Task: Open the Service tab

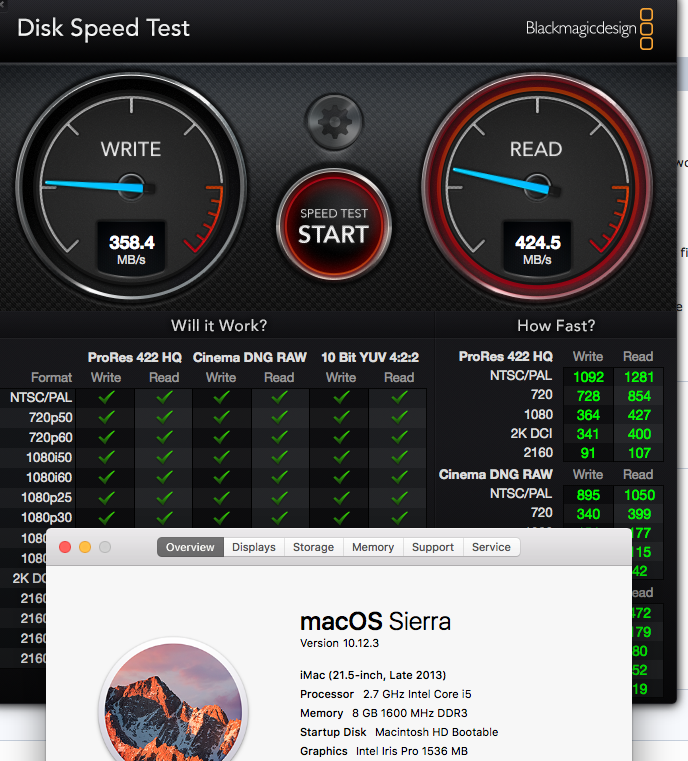Action: (491, 547)
